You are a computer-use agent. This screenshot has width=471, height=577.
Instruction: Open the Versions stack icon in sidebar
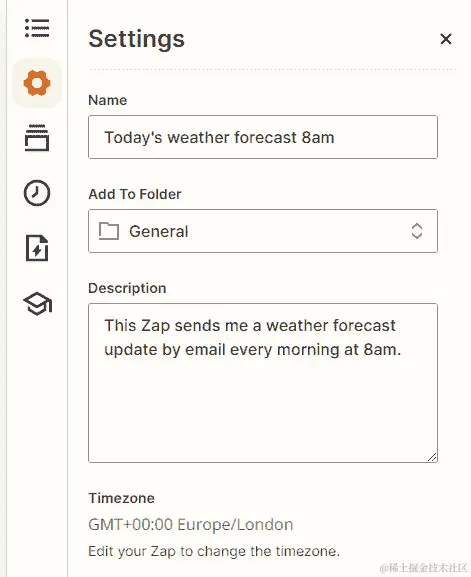pyautogui.click(x=37, y=138)
